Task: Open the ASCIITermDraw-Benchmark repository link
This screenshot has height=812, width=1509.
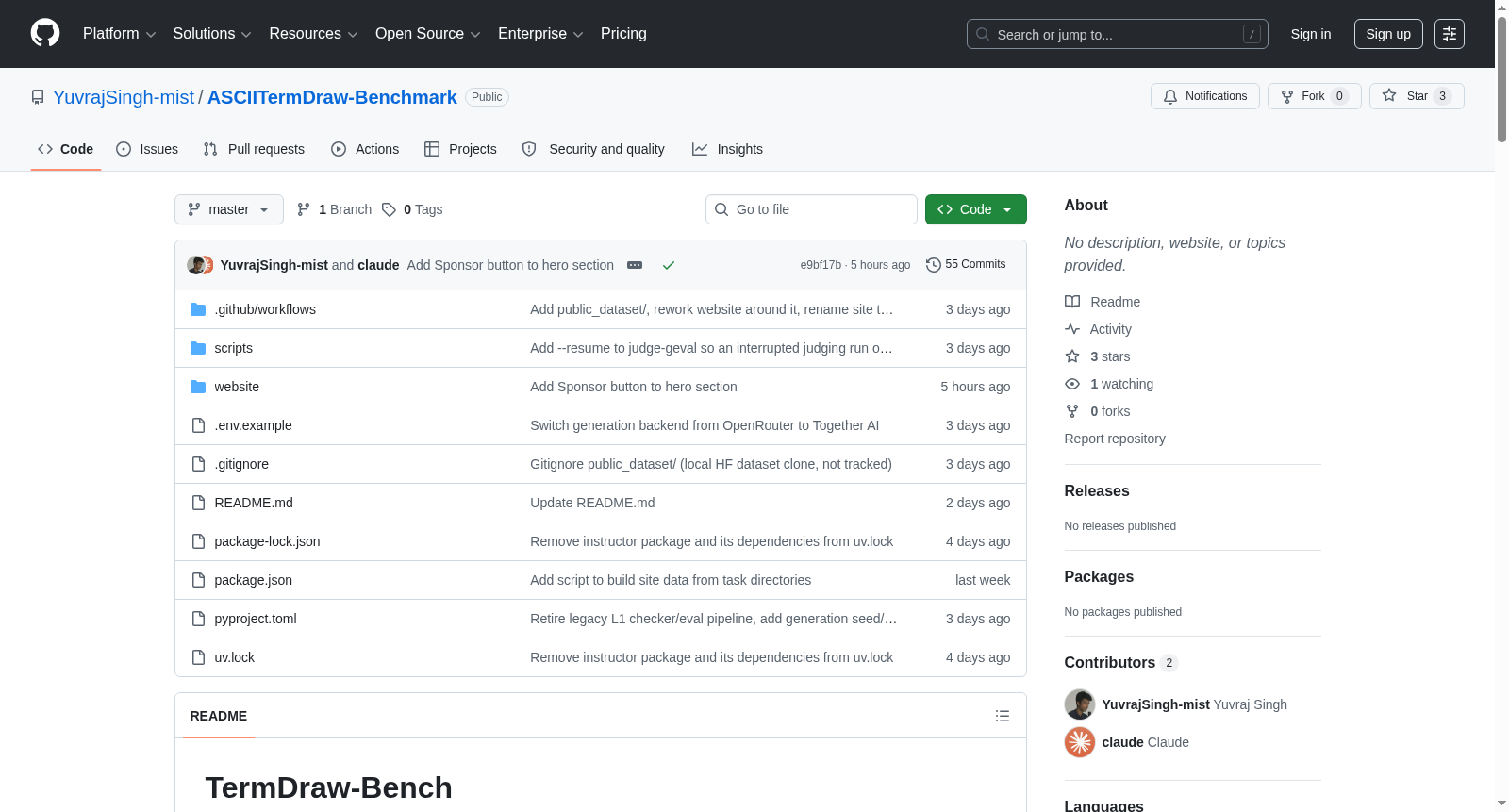Action: [332, 97]
